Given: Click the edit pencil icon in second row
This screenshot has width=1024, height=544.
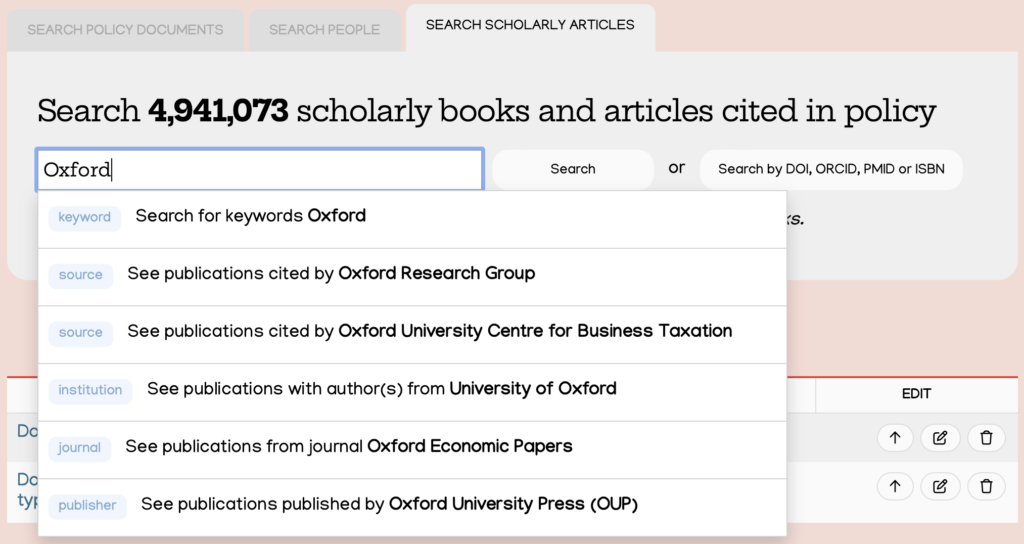Looking at the screenshot, I should (x=940, y=486).
